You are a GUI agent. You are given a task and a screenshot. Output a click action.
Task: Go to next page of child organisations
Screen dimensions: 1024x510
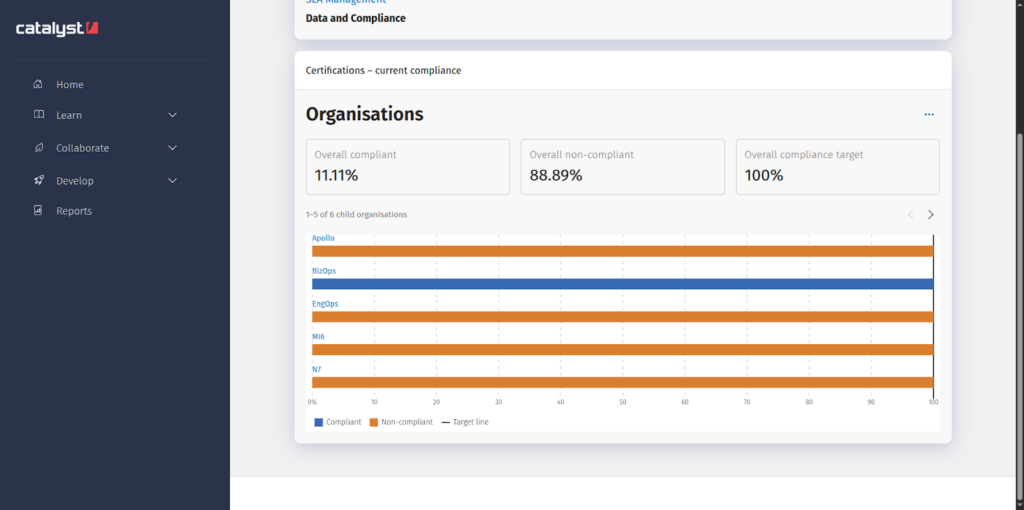(x=931, y=215)
